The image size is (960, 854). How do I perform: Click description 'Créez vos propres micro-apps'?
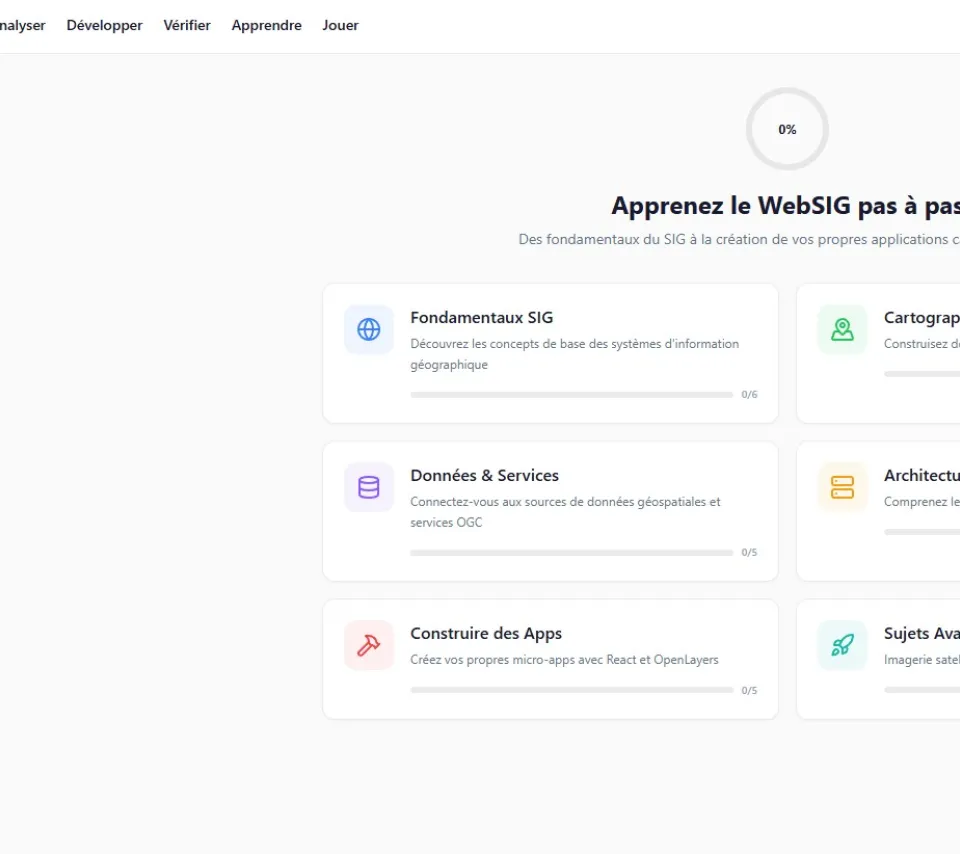tap(564, 660)
